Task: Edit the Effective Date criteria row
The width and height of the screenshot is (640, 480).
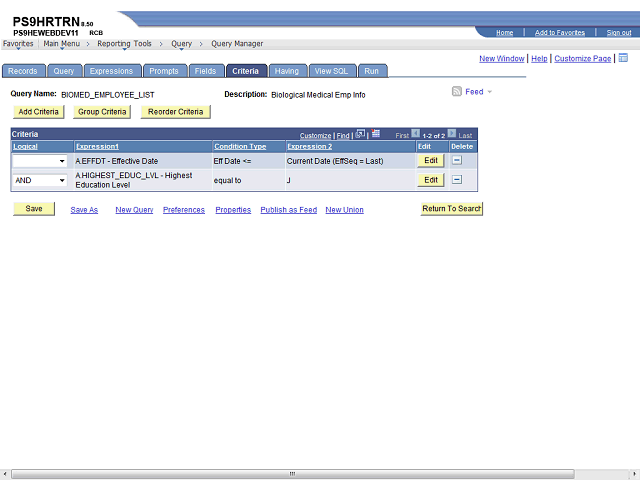Action: tap(431, 160)
